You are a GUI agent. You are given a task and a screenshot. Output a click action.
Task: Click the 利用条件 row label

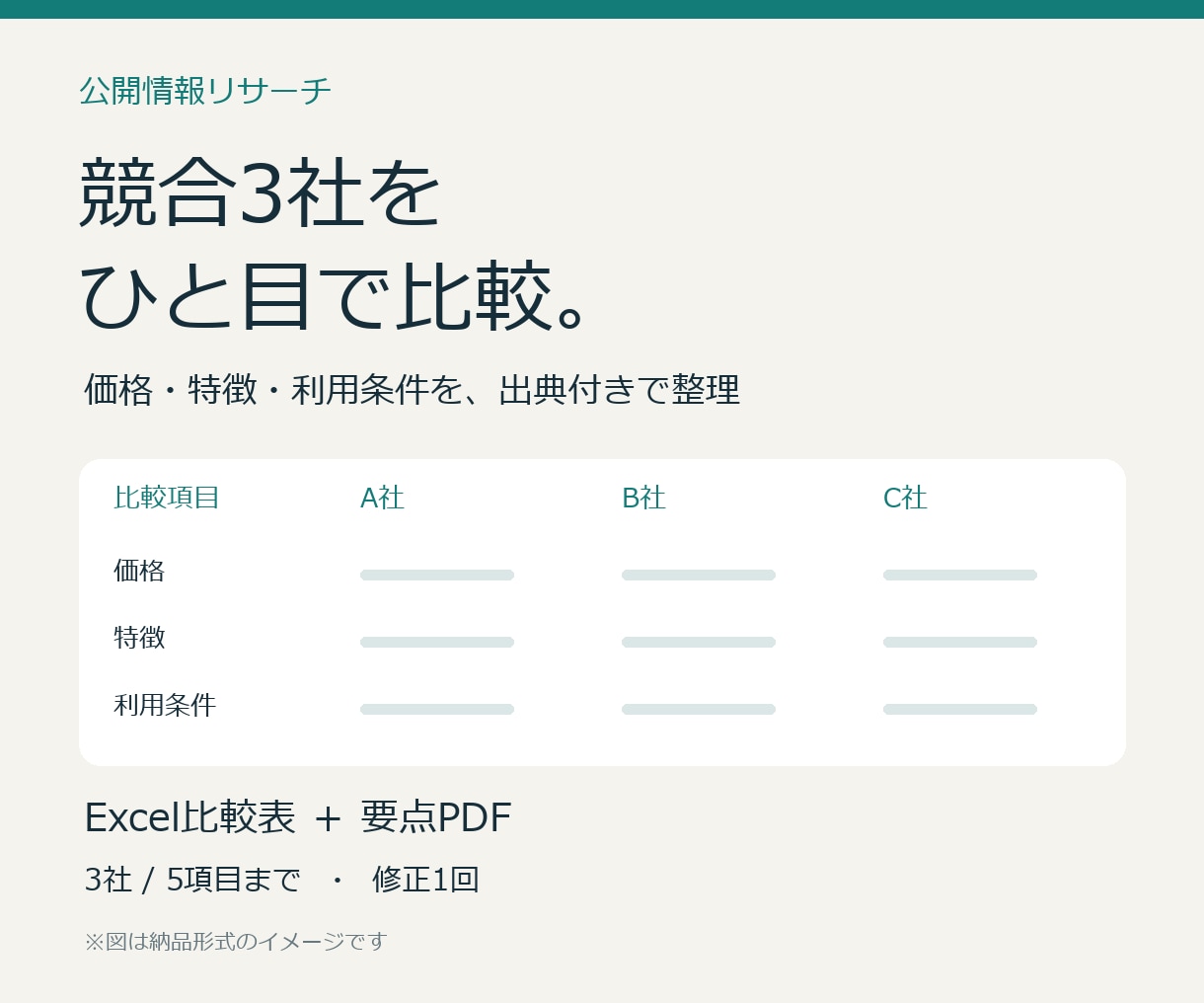point(165,705)
